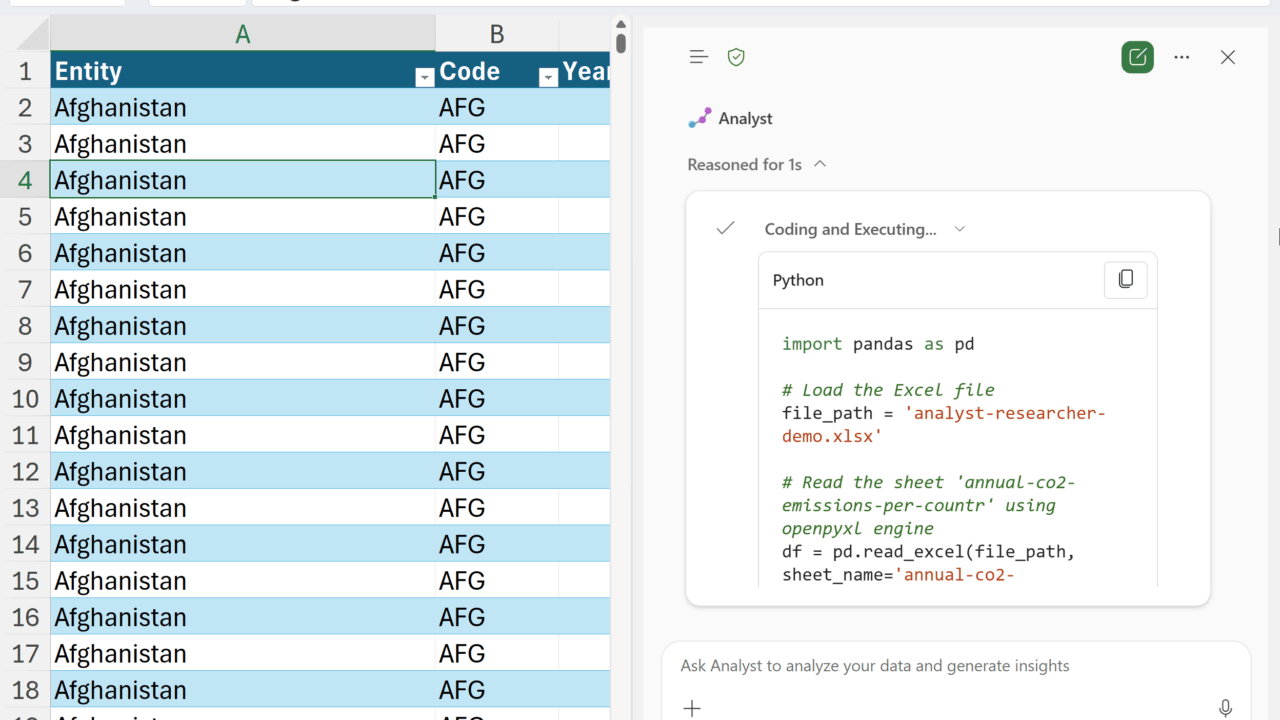Select row 10 header
Viewport: 1280px width, 720px height.
(25, 399)
